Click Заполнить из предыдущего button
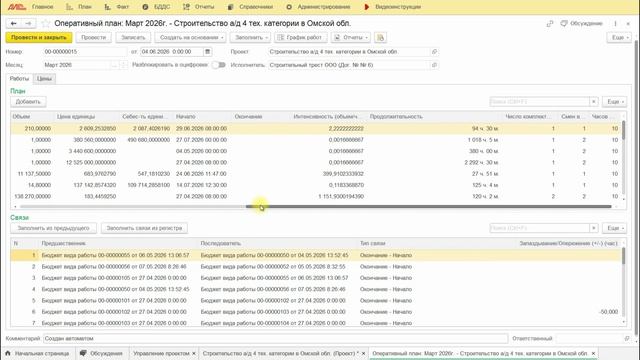This screenshot has width=640, height=360. pos(53,228)
